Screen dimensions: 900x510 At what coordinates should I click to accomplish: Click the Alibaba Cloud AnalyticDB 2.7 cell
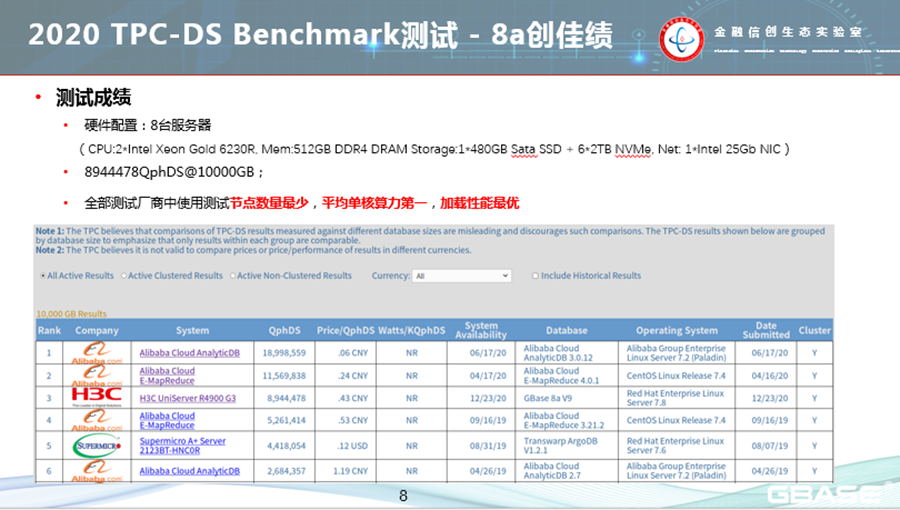point(552,471)
